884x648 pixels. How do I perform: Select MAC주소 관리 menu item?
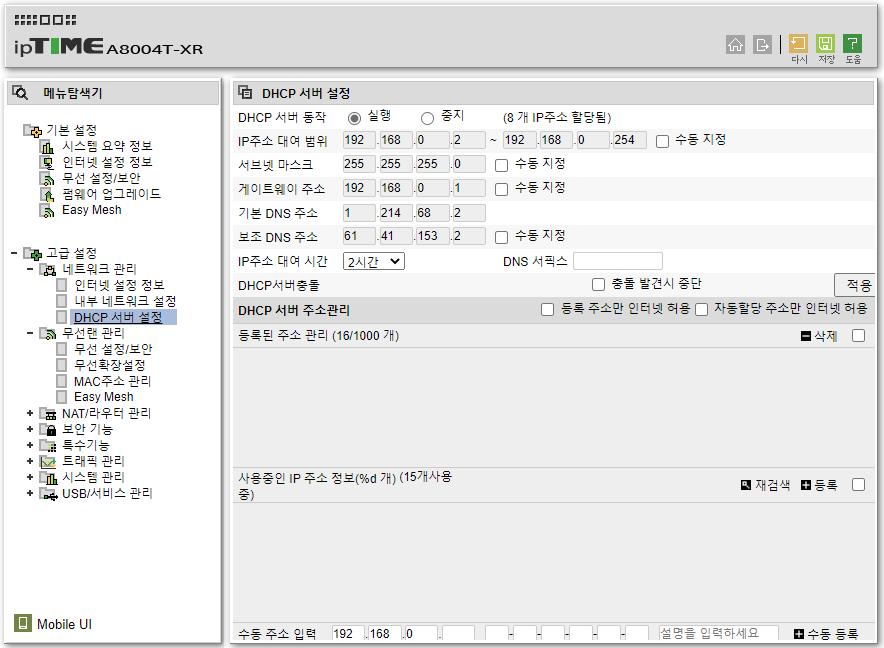pos(112,381)
